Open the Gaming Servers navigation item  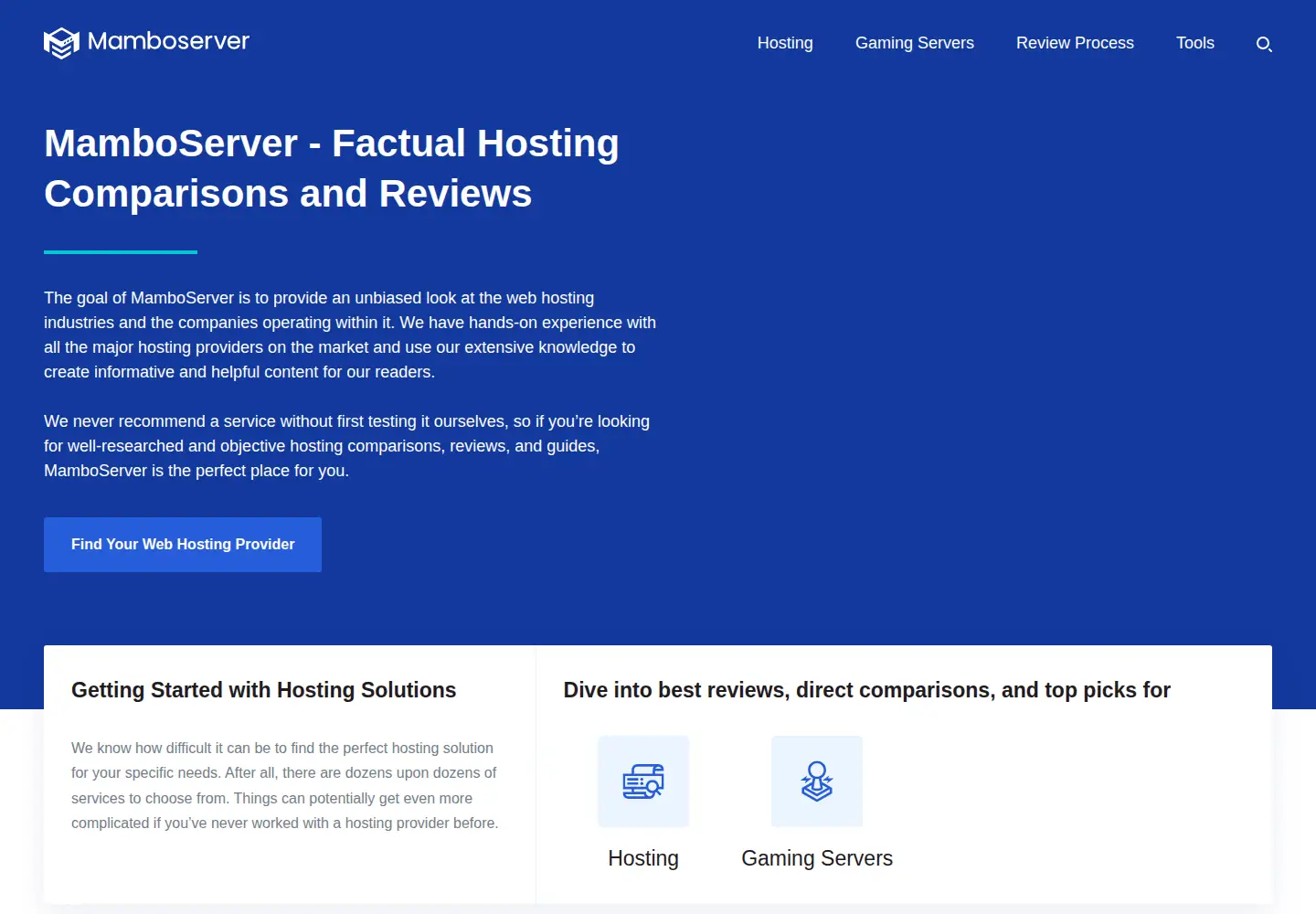click(x=915, y=43)
